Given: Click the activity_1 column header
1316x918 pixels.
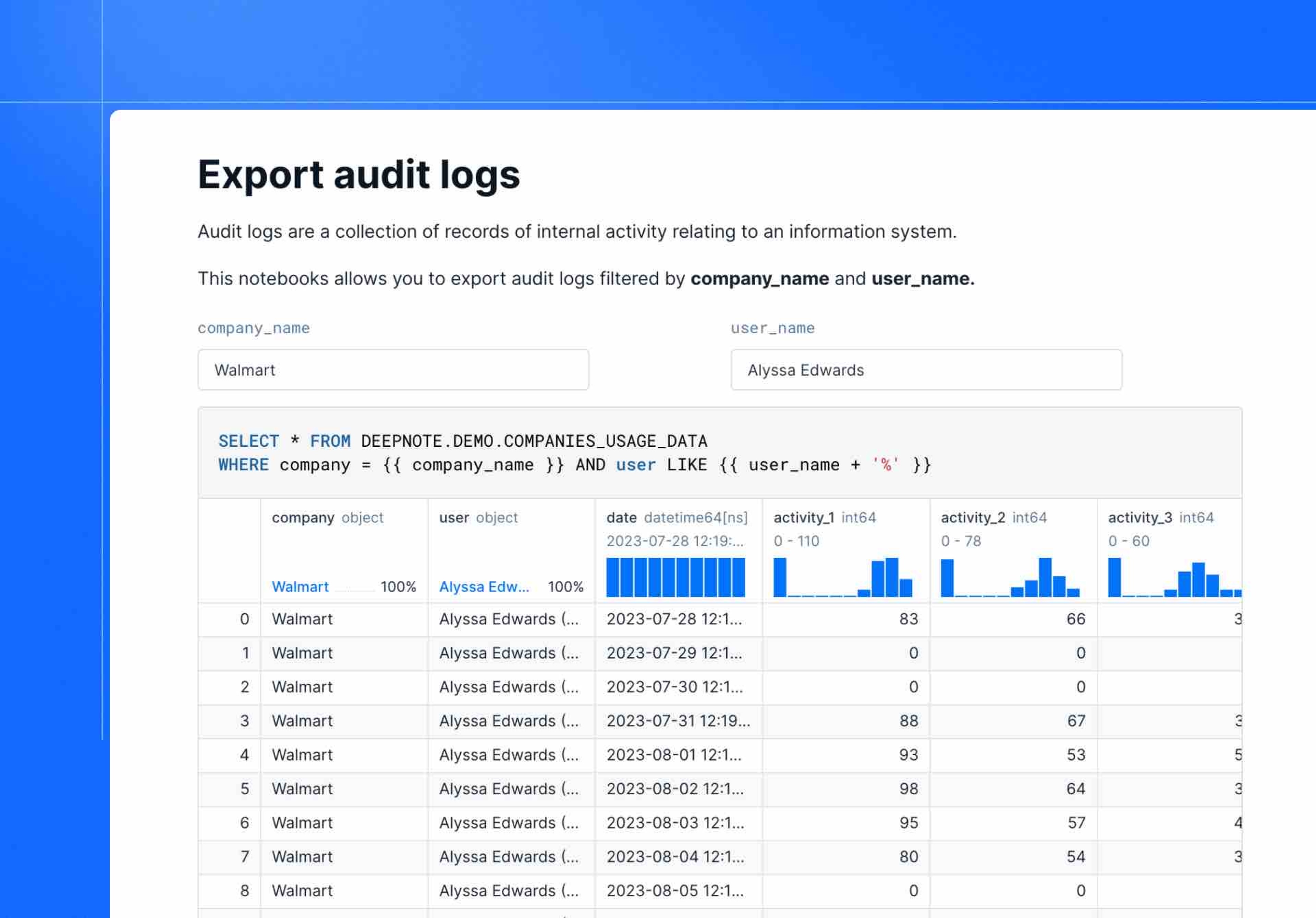Looking at the screenshot, I should (x=804, y=518).
